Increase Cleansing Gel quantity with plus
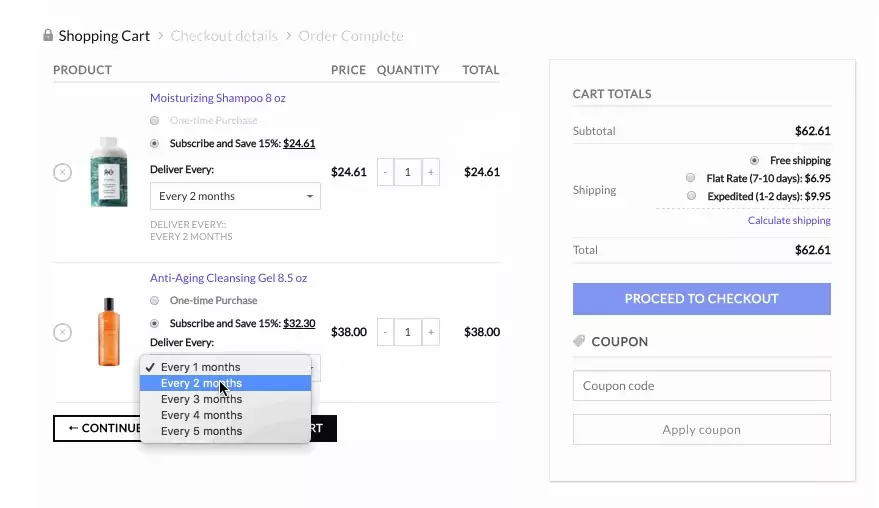The width and height of the screenshot is (879, 508). (431, 332)
